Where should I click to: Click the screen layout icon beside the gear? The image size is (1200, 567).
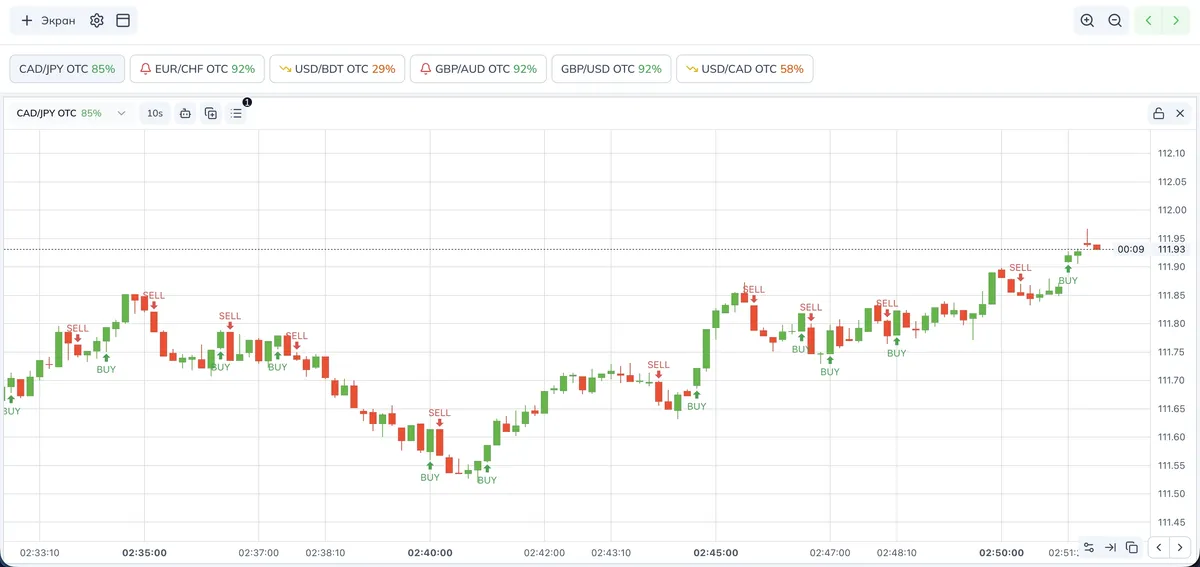coord(123,20)
